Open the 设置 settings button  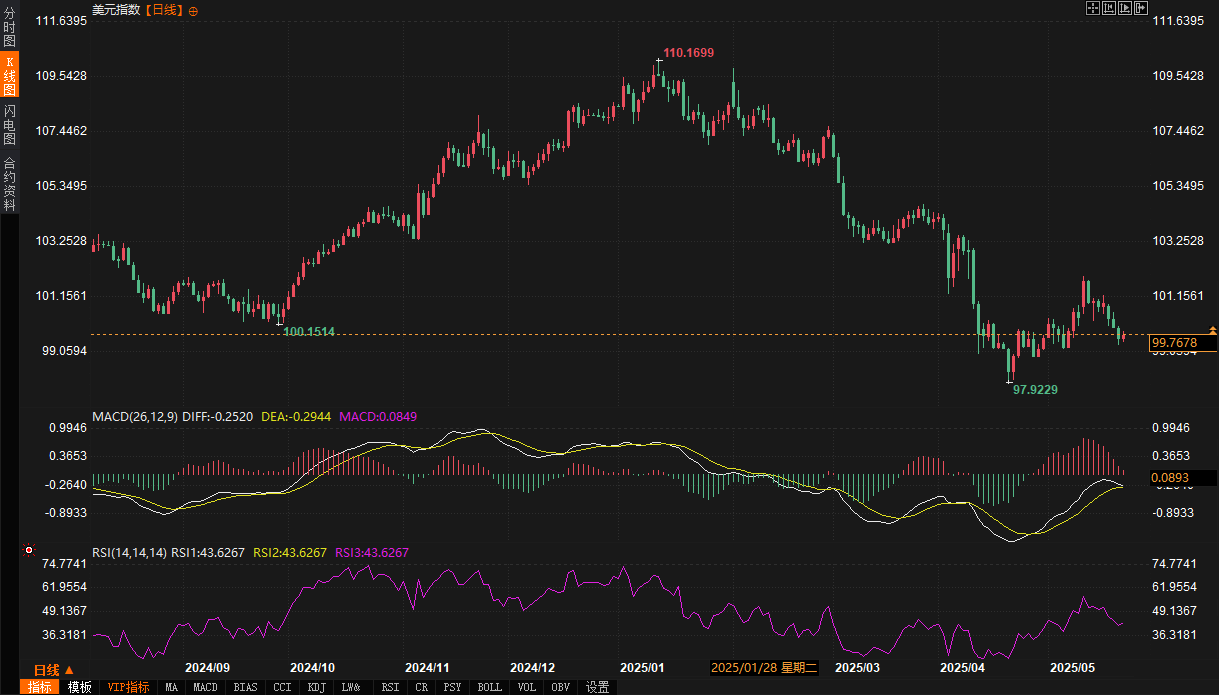point(597,687)
